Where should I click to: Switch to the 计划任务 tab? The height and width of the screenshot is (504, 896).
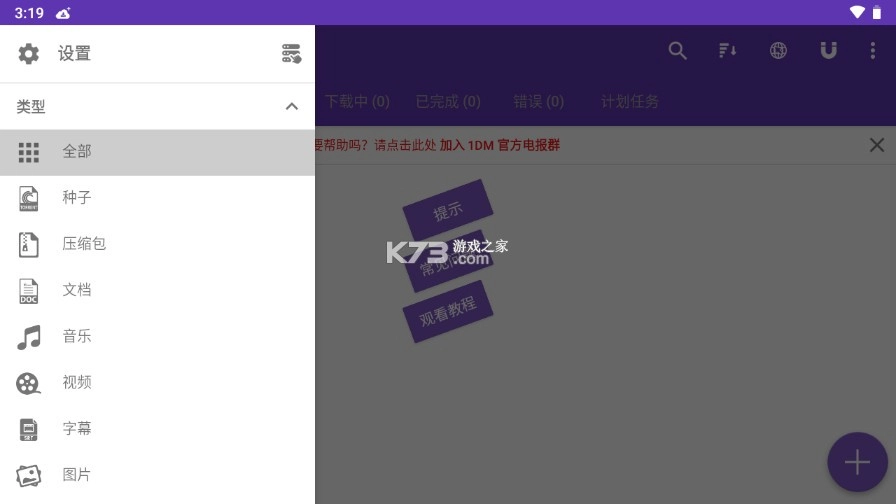pyautogui.click(x=630, y=102)
